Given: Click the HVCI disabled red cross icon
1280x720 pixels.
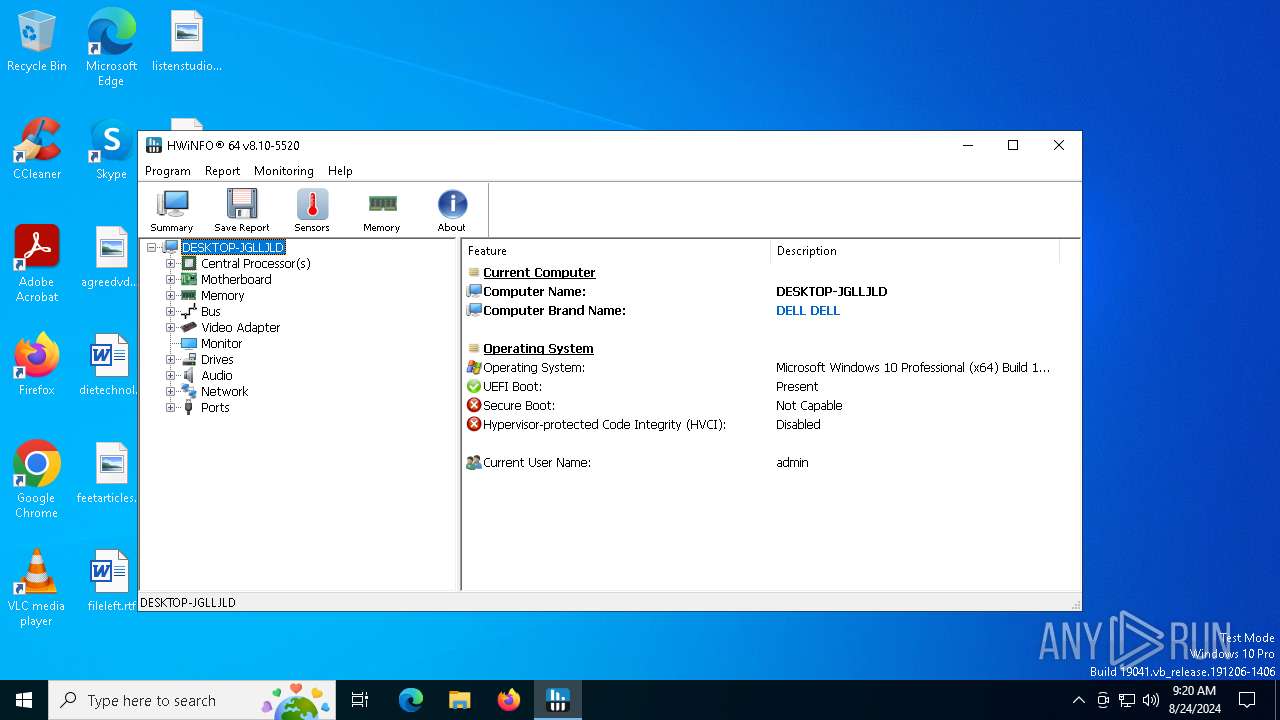Looking at the screenshot, I should coord(474,424).
